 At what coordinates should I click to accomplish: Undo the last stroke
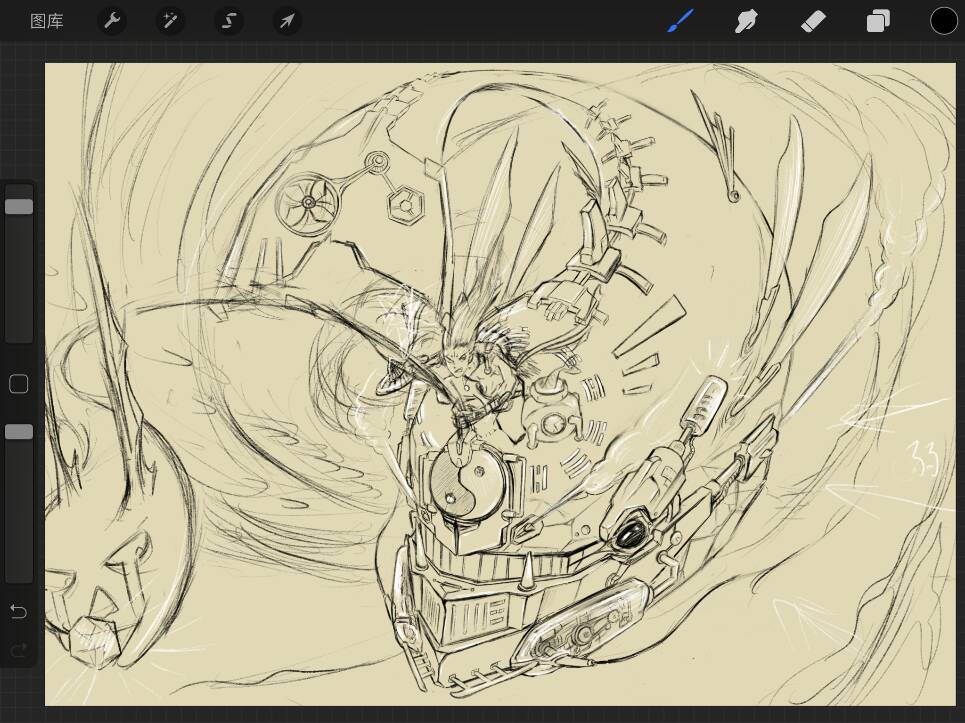(x=18, y=611)
